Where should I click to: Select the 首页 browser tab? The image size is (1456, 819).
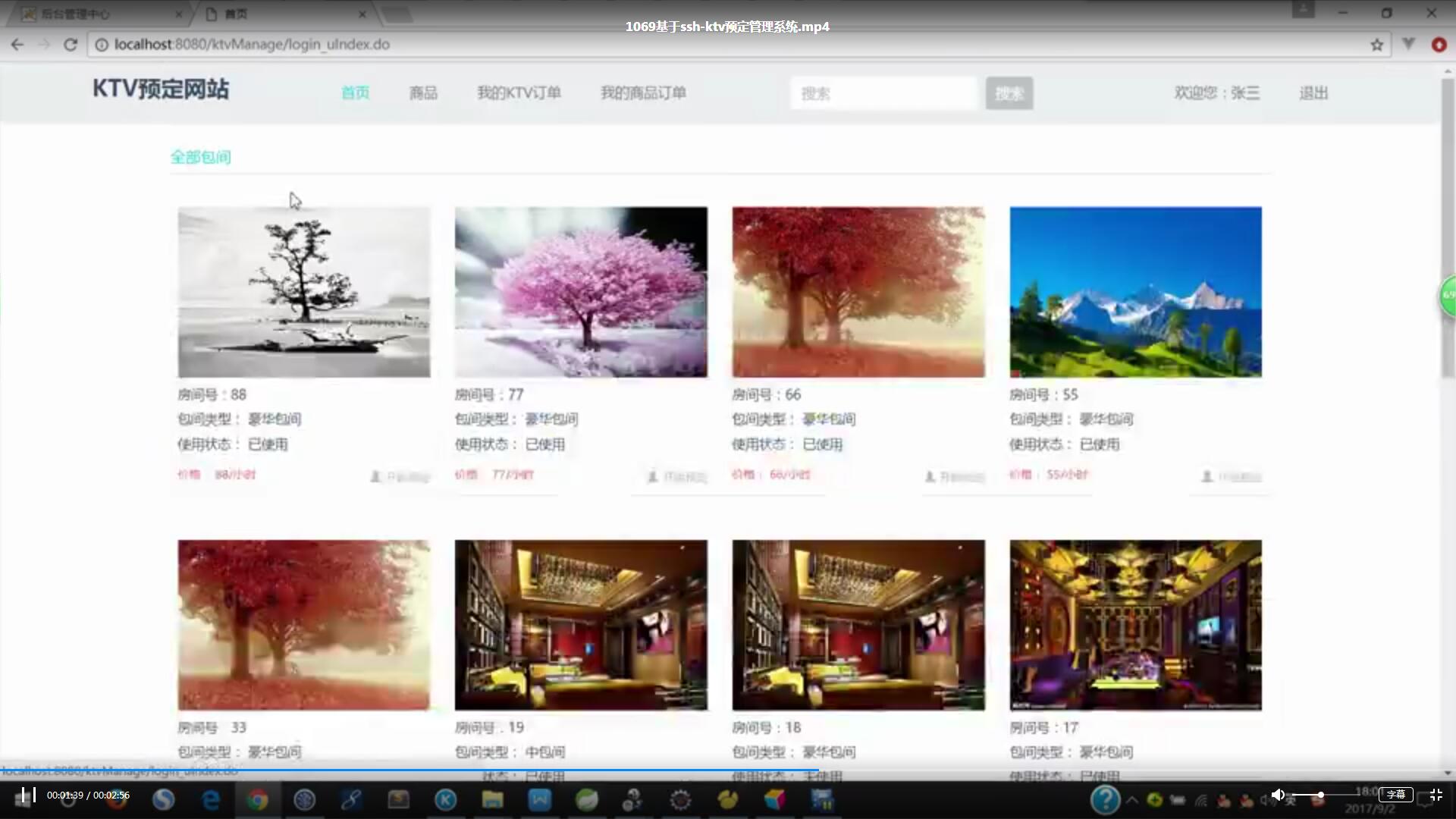[x=281, y=14]
